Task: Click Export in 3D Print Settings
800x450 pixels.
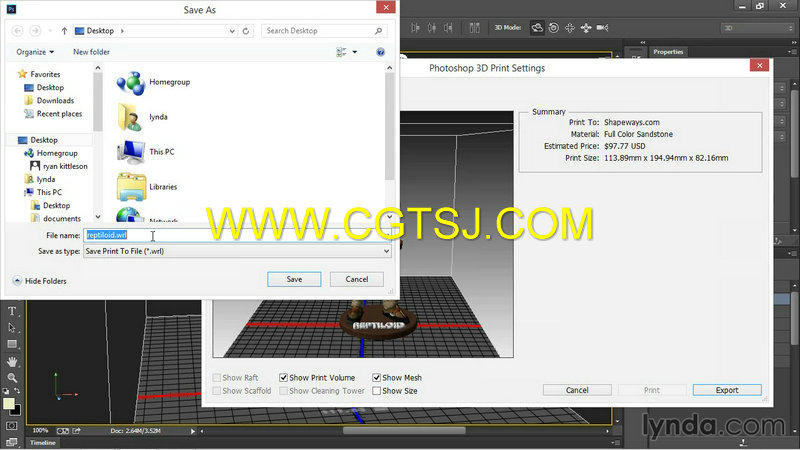Action: tap(727, 390)
